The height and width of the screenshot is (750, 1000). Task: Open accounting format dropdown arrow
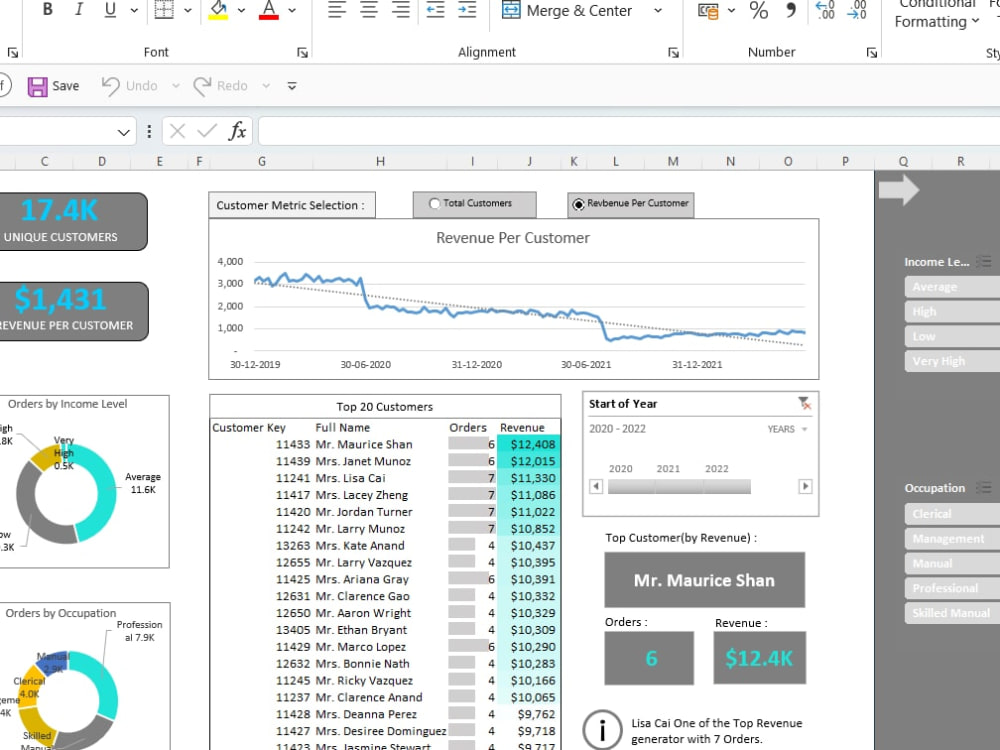(732, 10)
